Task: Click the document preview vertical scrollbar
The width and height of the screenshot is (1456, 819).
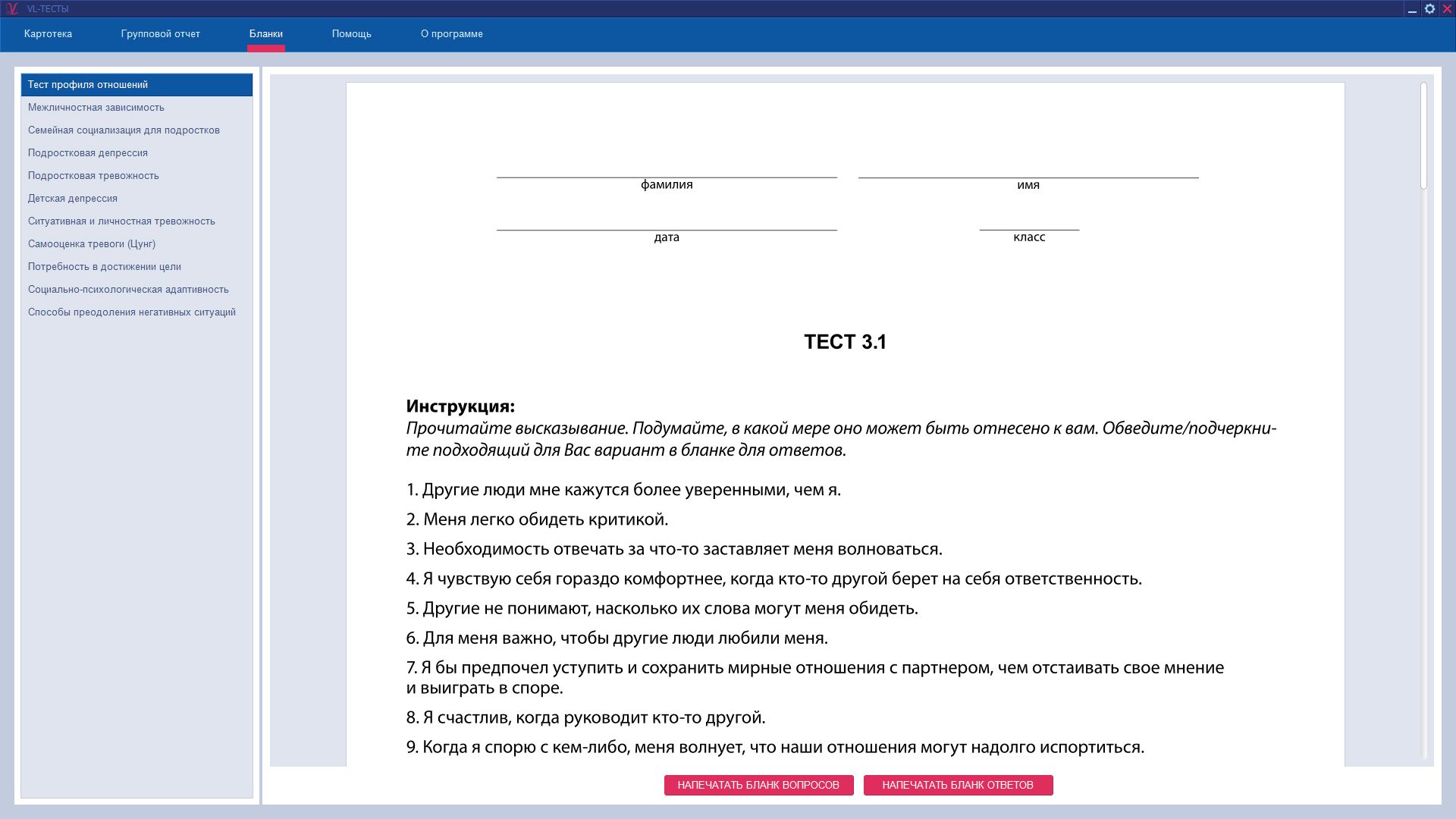Action: [1424, 136]
